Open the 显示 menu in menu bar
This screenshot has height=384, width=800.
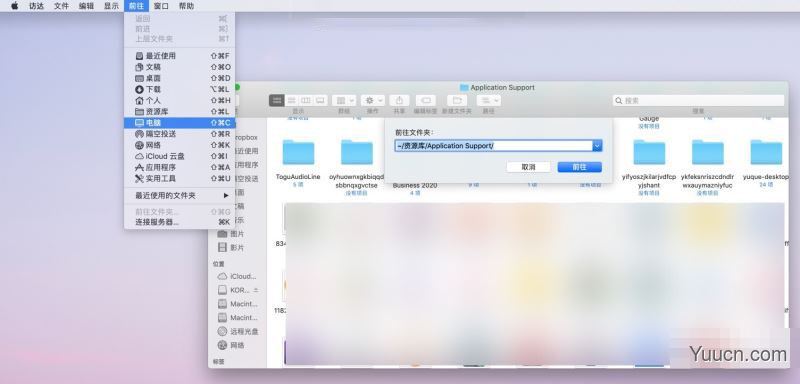tap(111, 6)
